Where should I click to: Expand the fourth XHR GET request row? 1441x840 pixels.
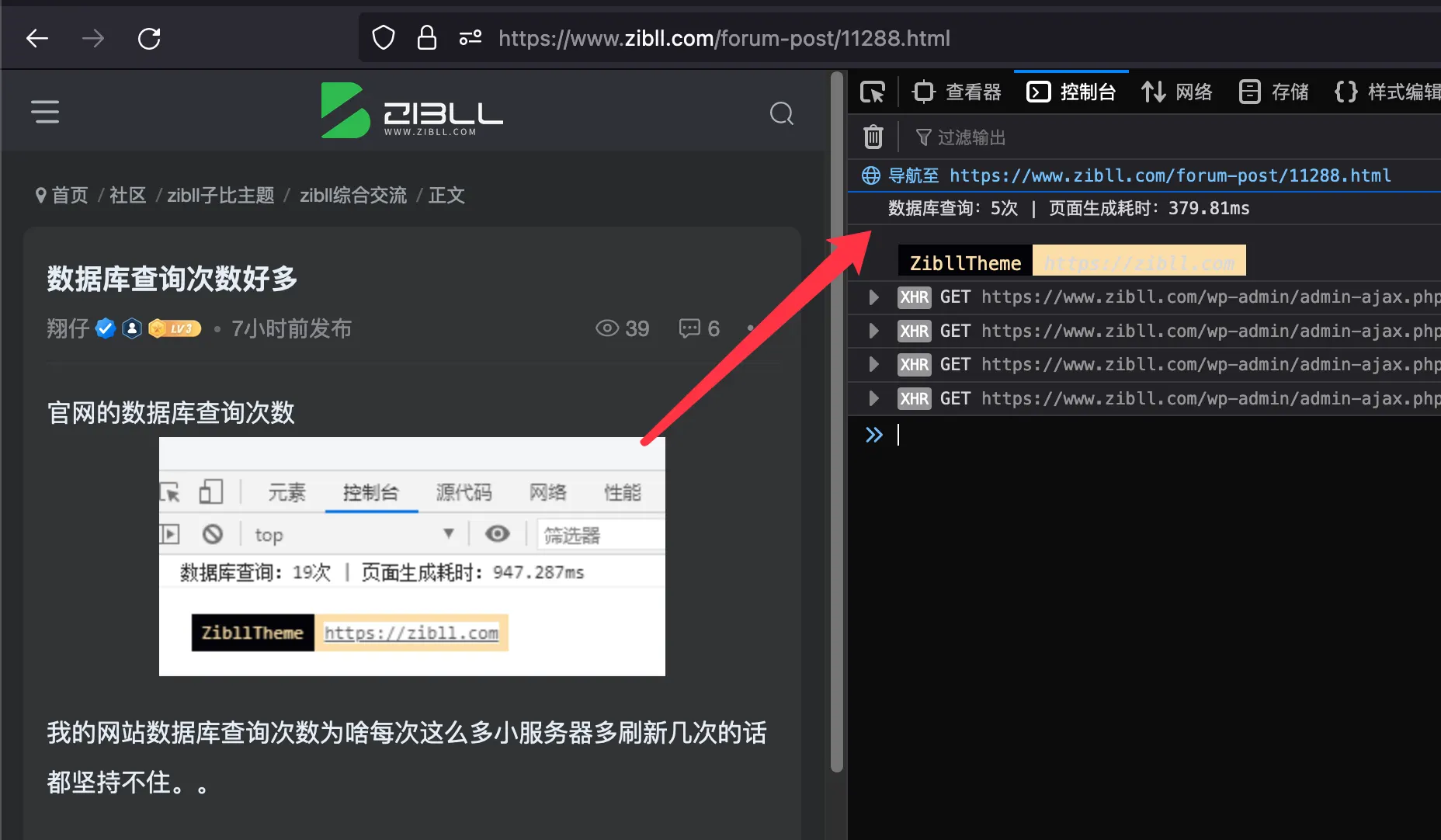point(873,398)
